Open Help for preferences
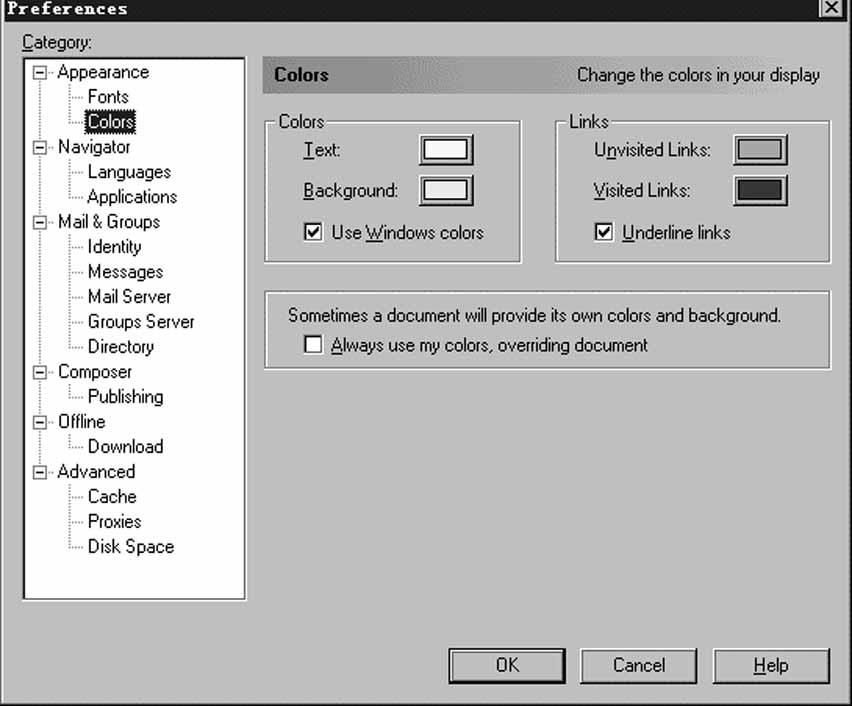This screenshot has height=706, width=852. click(x=771, y=666)
